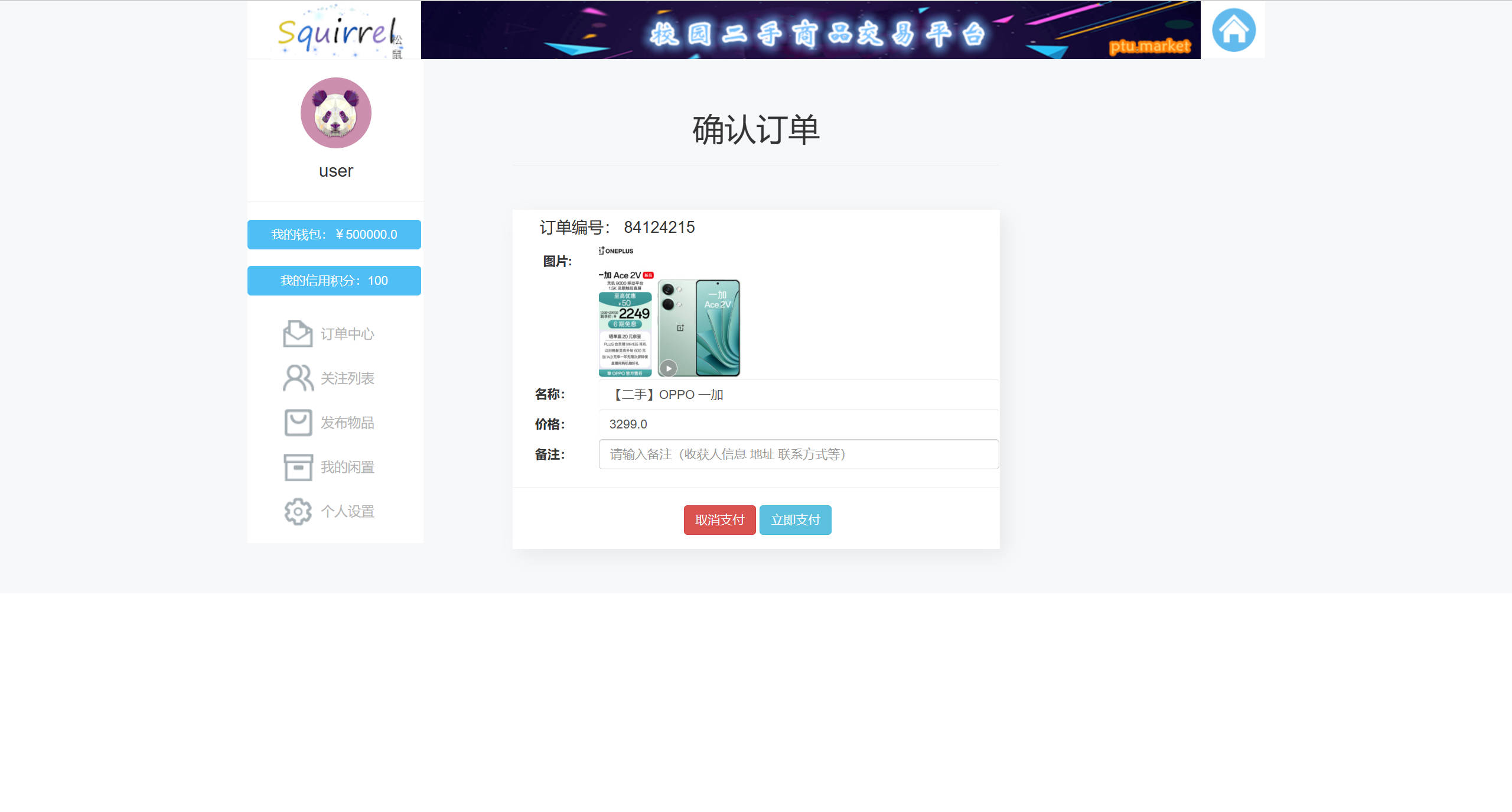Return home using the blue house icon
The image size is (1512, 812).
(x=1234, y=30)
